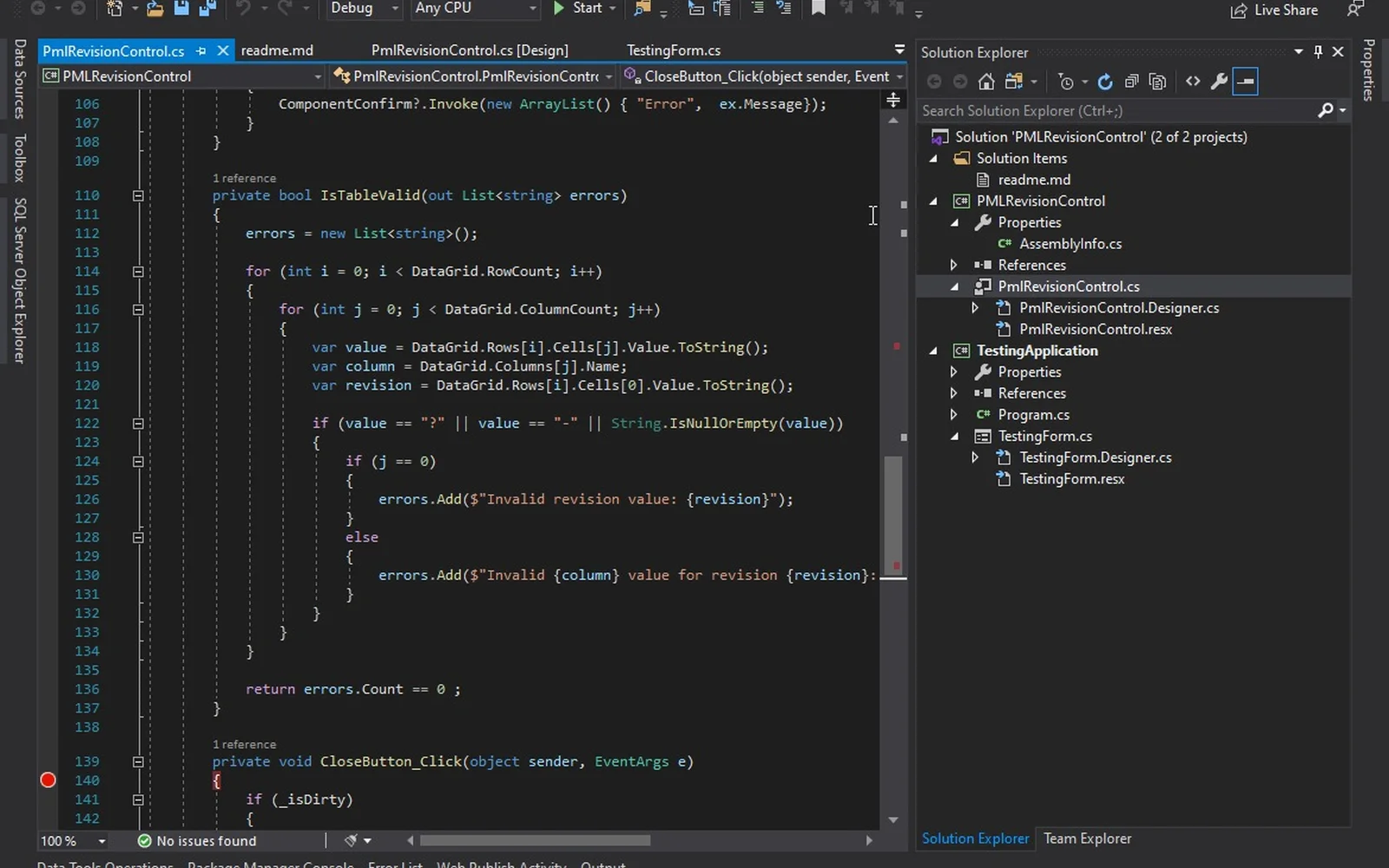
Task: Select TestingForm.resx file
Action: point(1071,479)
